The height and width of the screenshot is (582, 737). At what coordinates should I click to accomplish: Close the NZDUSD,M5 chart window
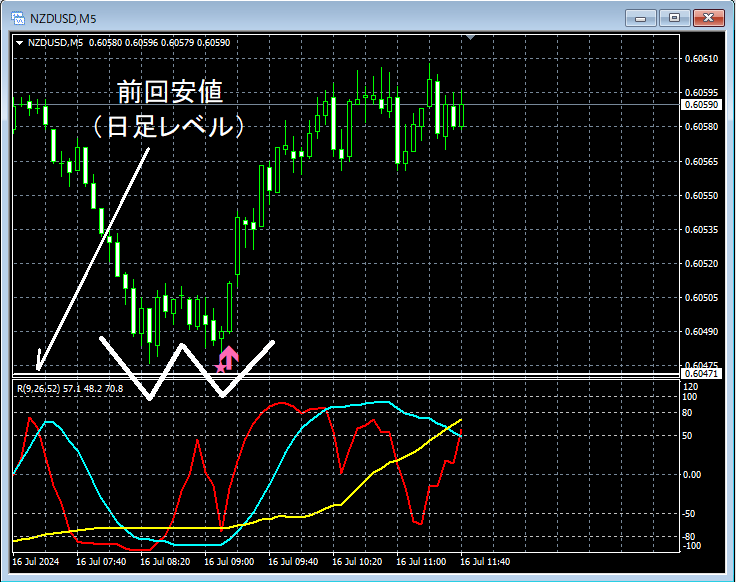[708, 18]
